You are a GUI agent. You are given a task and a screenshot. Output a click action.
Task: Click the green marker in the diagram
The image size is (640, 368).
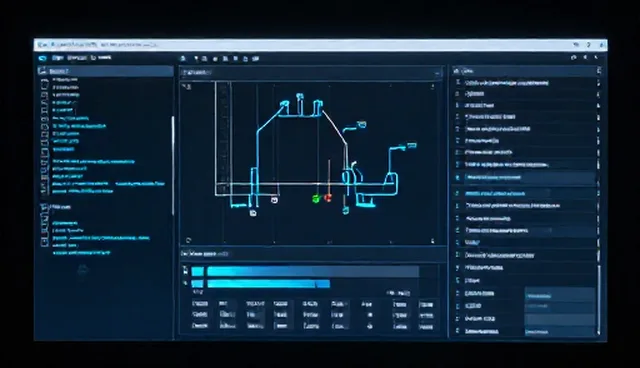point(316,199)
